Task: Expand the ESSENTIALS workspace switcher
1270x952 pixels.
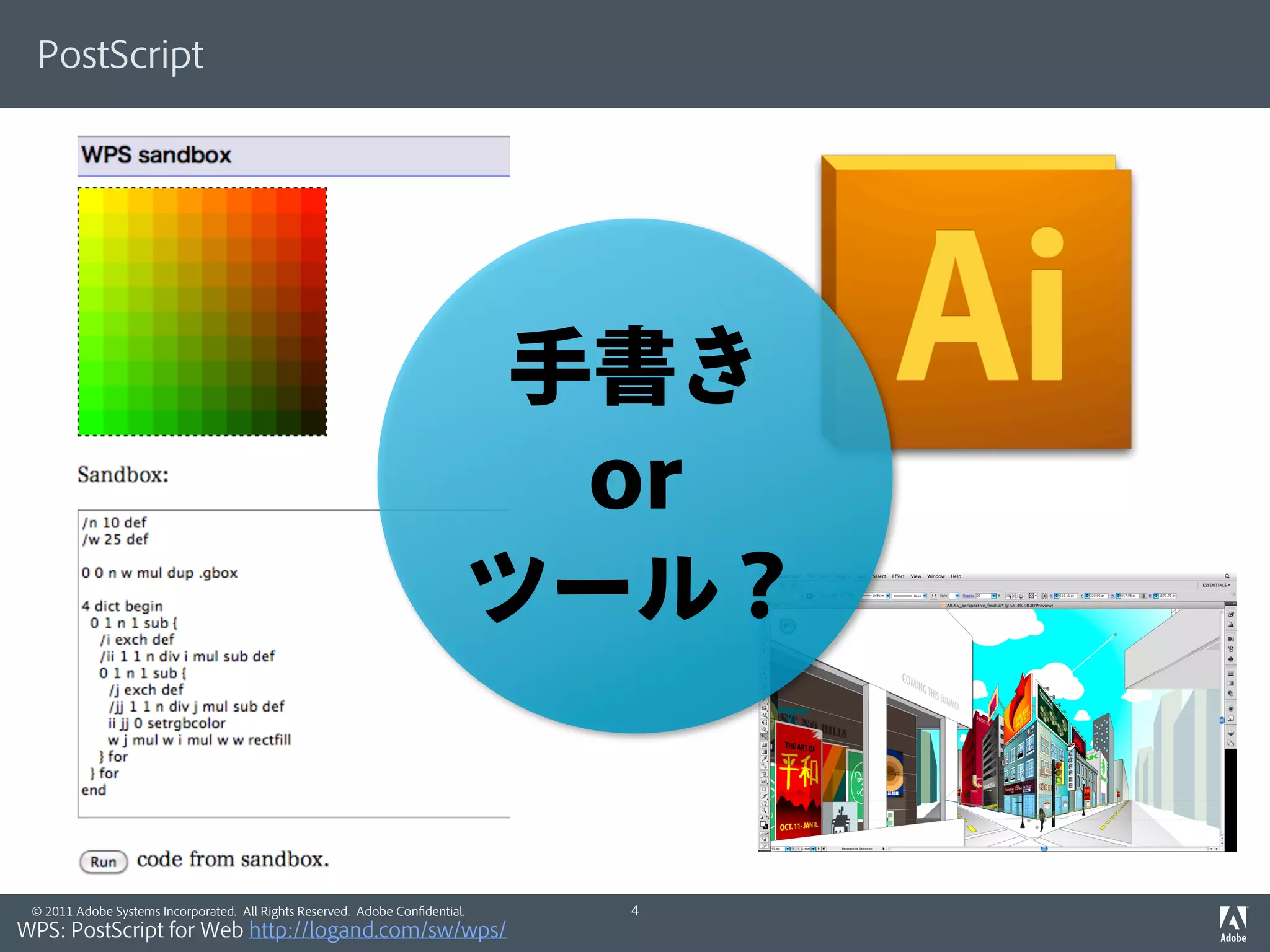Action: 1216,585
